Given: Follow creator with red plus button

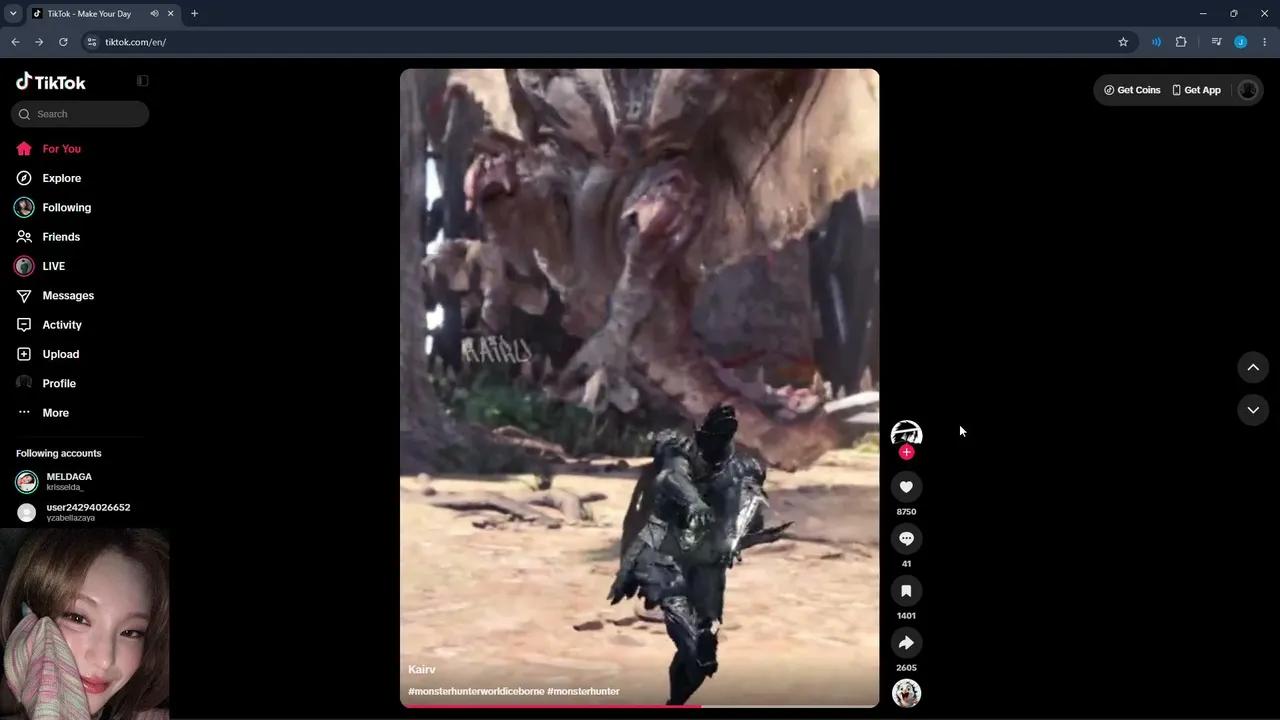Looking at the screenshot, I should (x=906, y=452).
